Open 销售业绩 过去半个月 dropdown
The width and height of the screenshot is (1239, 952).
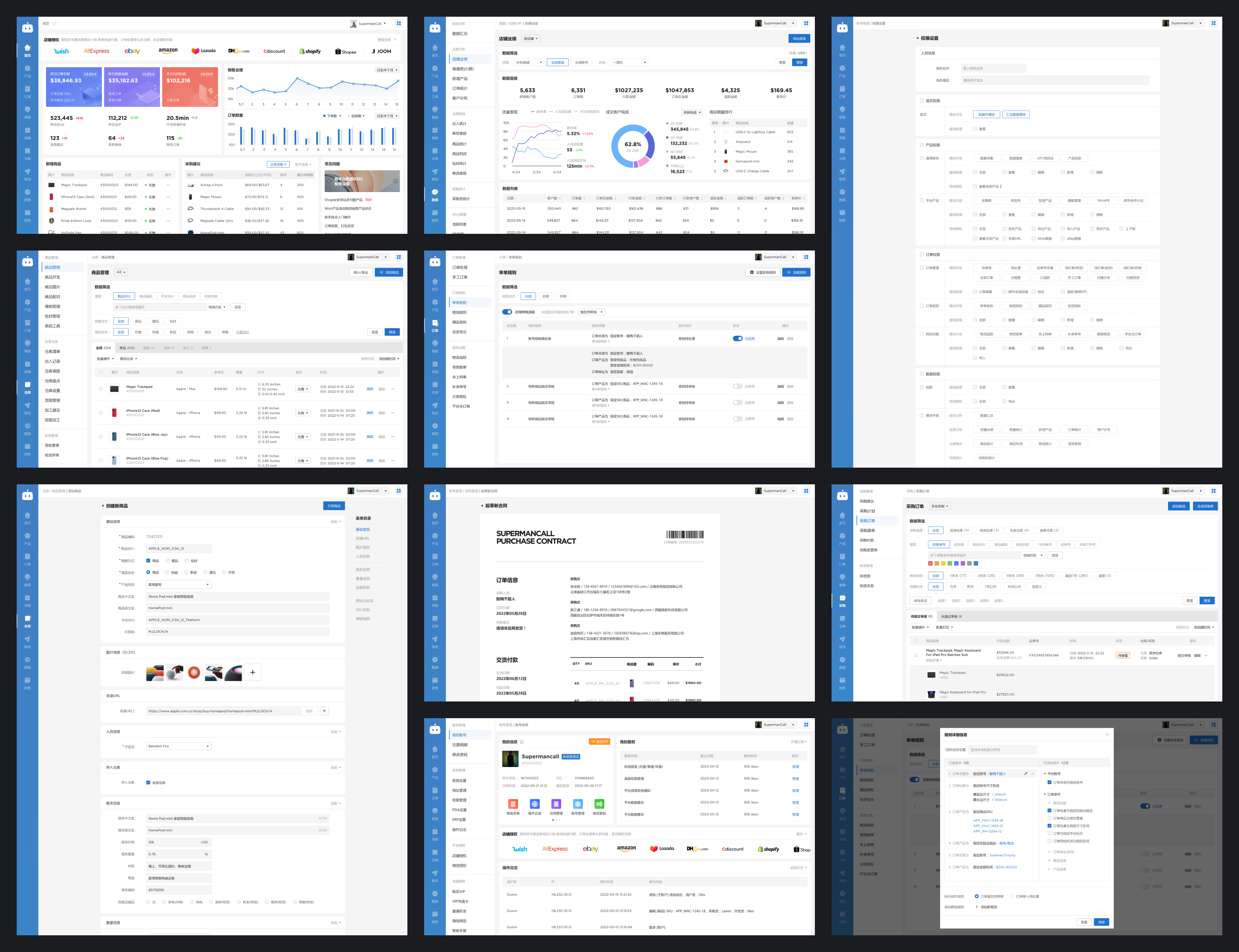pos(387,70)
